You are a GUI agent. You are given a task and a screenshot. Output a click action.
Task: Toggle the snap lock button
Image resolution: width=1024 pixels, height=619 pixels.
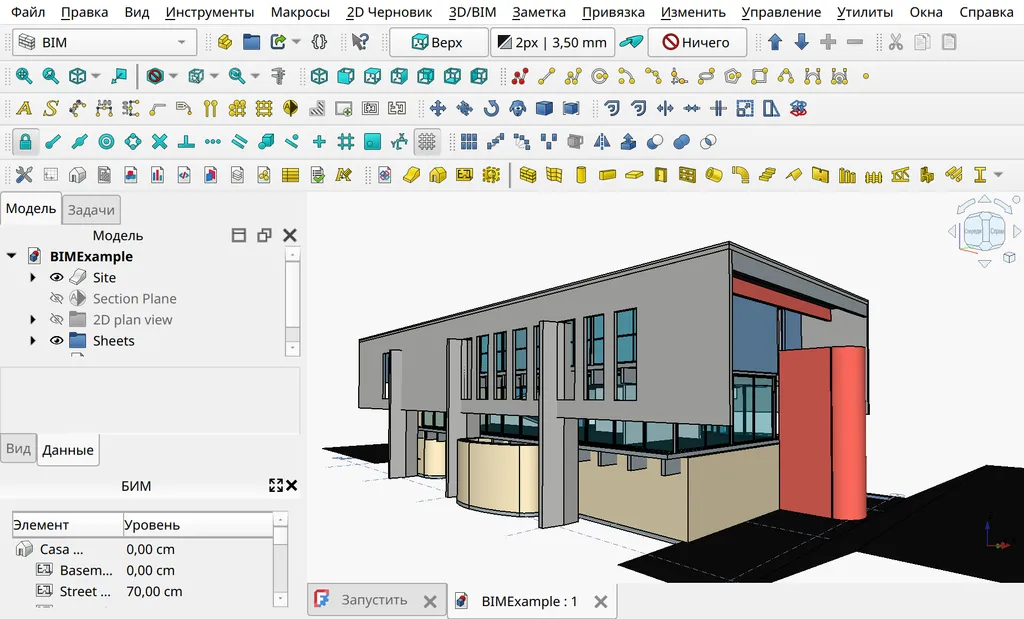[x=25, y=142]
